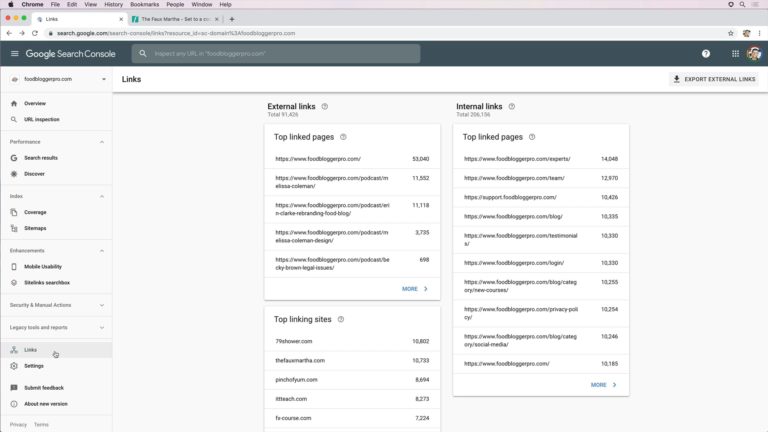Click the Submit feedback icon
The image size is (768, 432).
pos(14,387)
